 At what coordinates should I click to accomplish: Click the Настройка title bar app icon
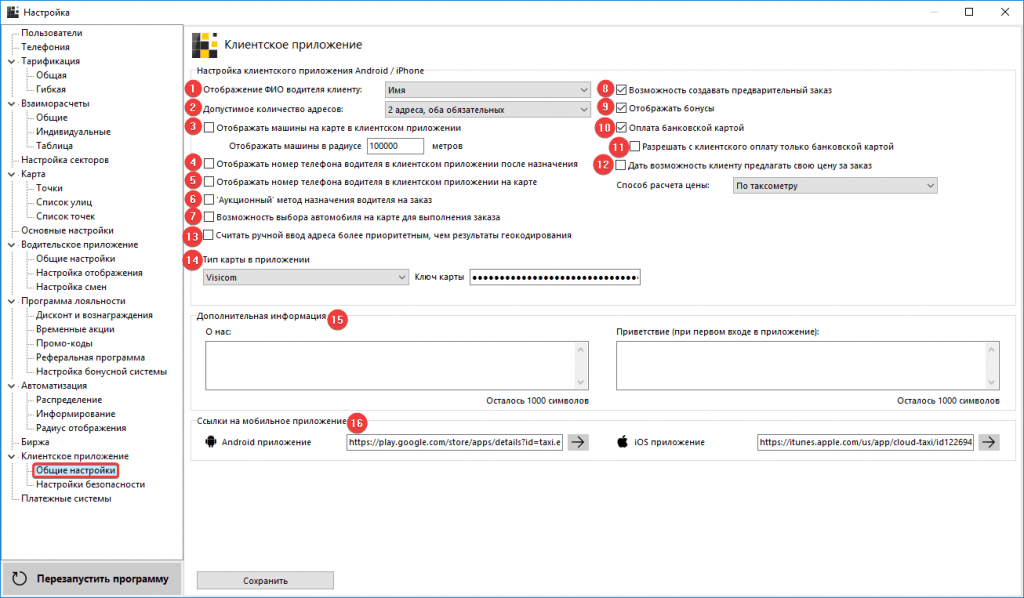(12, 12)
